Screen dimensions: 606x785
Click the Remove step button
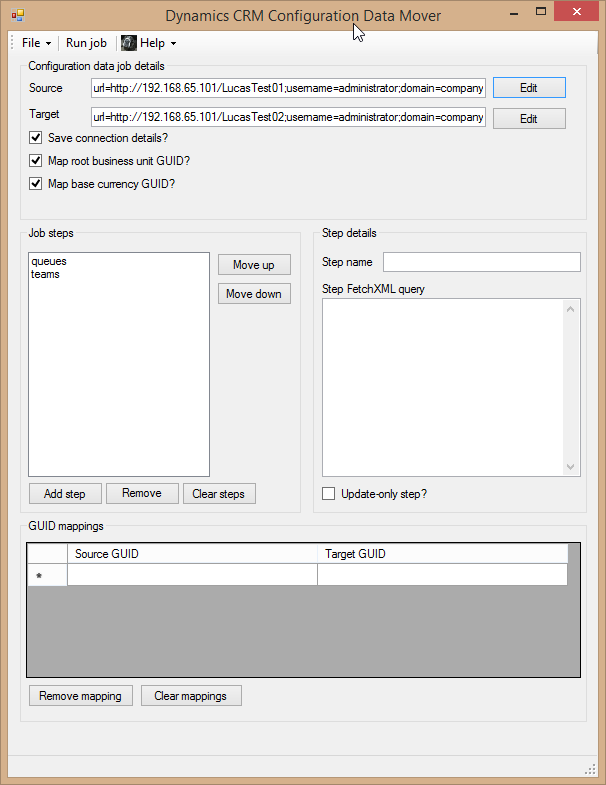(142, 494)
